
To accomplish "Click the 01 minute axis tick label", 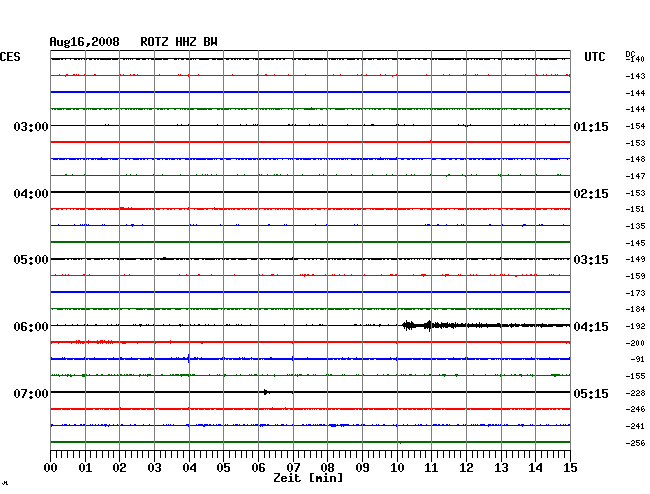I will 85,467.
